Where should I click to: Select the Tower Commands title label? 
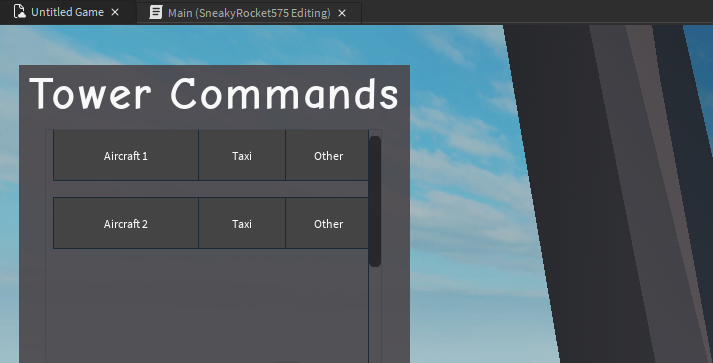pyautogui.click(x=214, y=94)
